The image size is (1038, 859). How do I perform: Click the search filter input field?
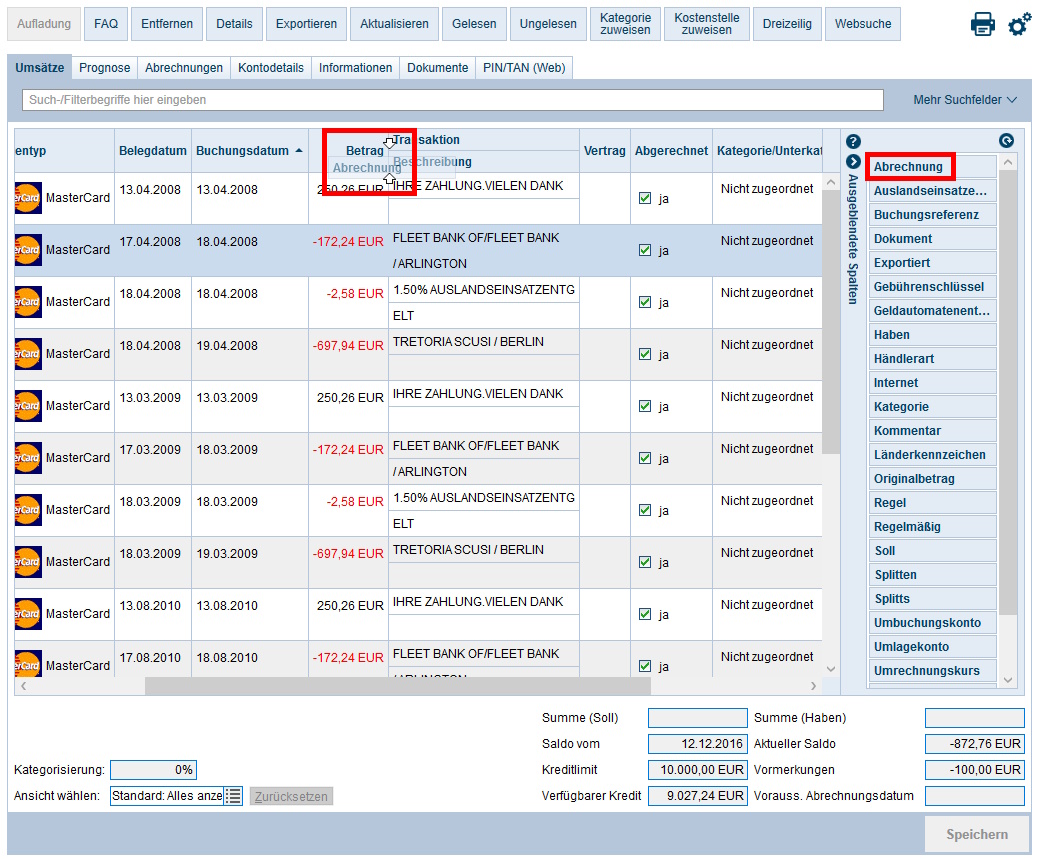click(452, 100)
